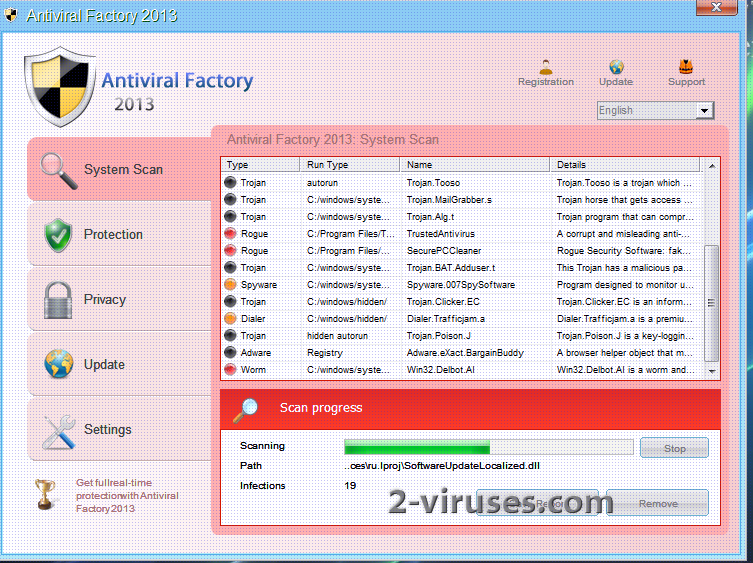The image size is (753, 563).
Task: Close the Antiviral Factory 2013 window
Action: tap(716, 7)
